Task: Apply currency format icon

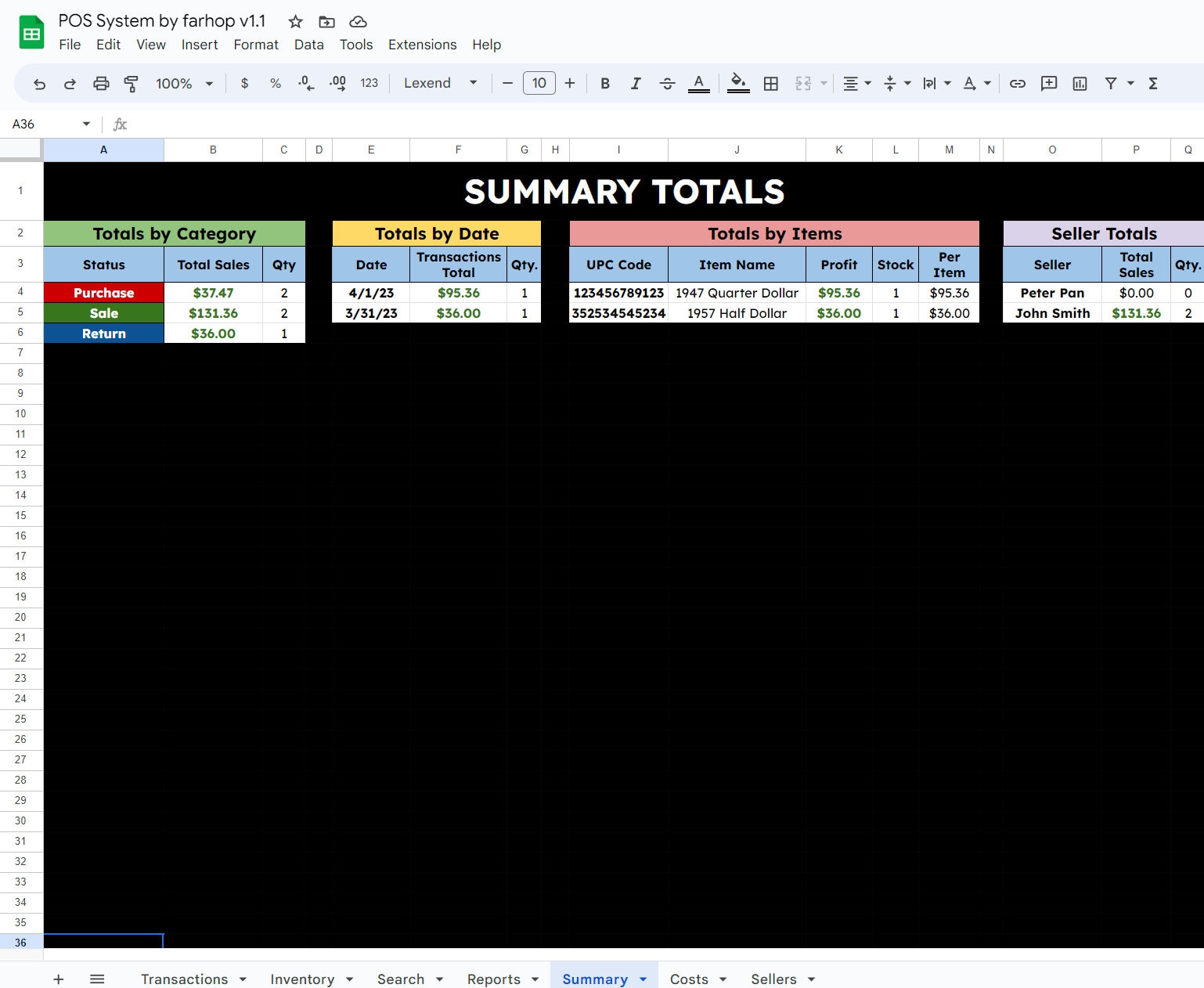Action: tap(245, 83)
